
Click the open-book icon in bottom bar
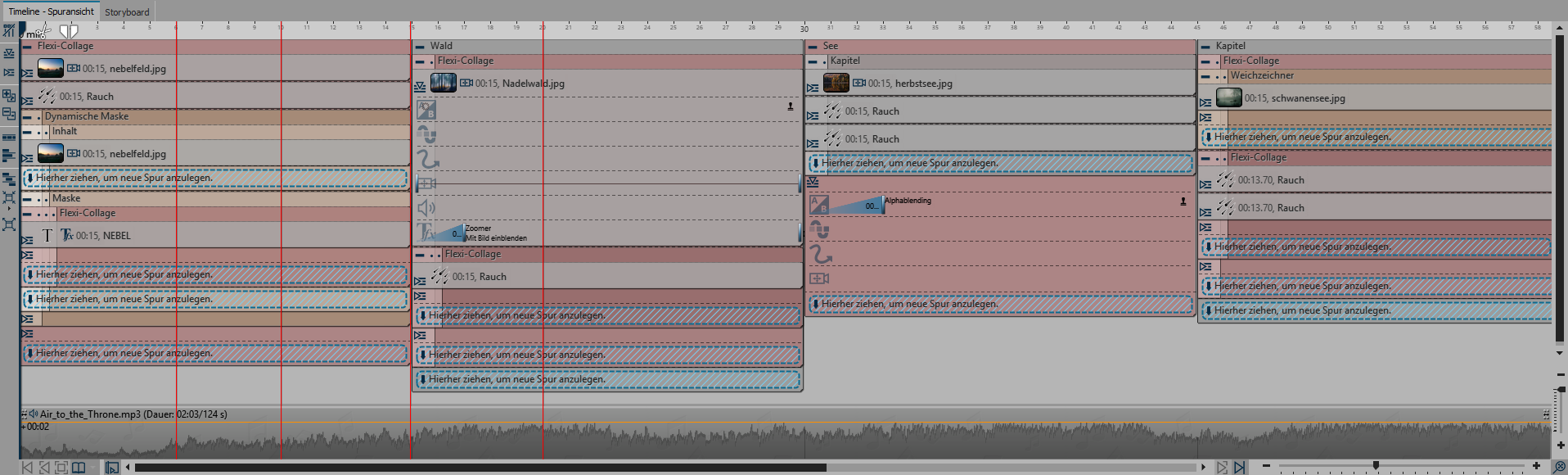(x=79, y=468)
